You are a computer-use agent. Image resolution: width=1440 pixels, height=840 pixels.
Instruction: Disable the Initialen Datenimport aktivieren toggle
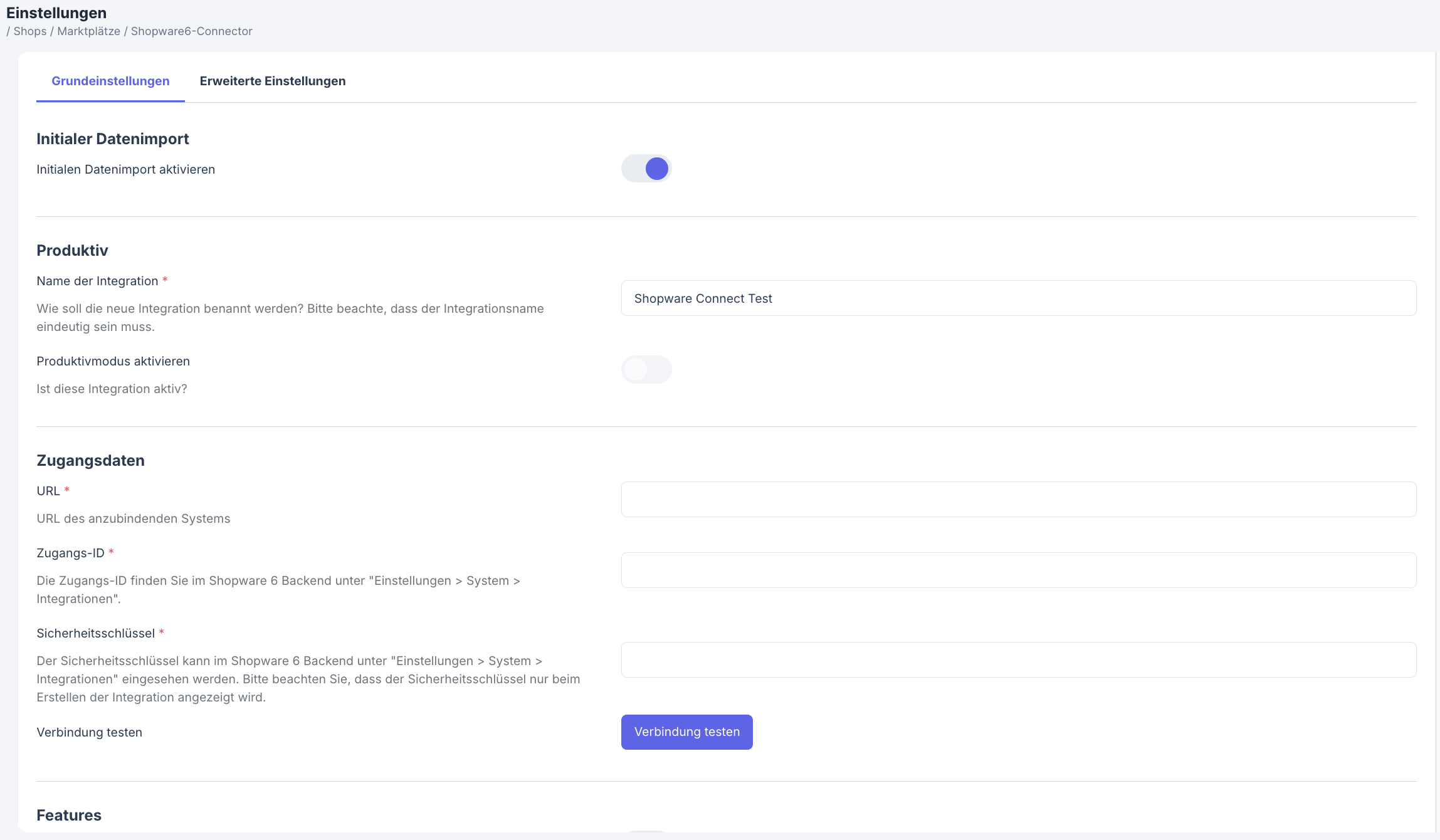(646, 169)
